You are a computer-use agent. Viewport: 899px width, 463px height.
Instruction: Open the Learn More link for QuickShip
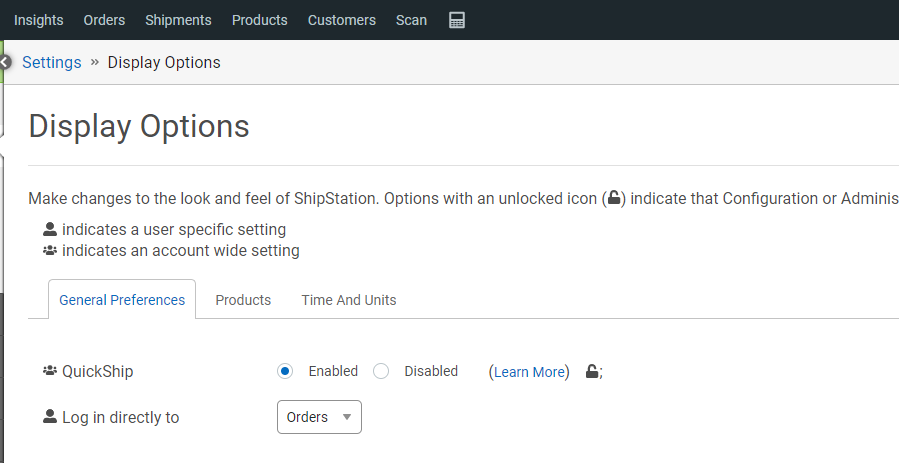point(529,372)
